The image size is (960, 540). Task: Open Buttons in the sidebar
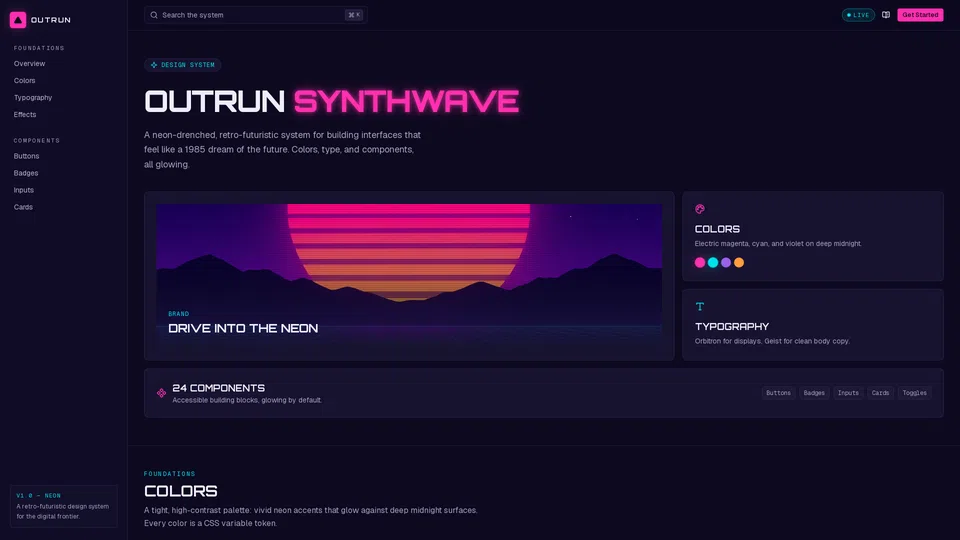pos(26,156)
